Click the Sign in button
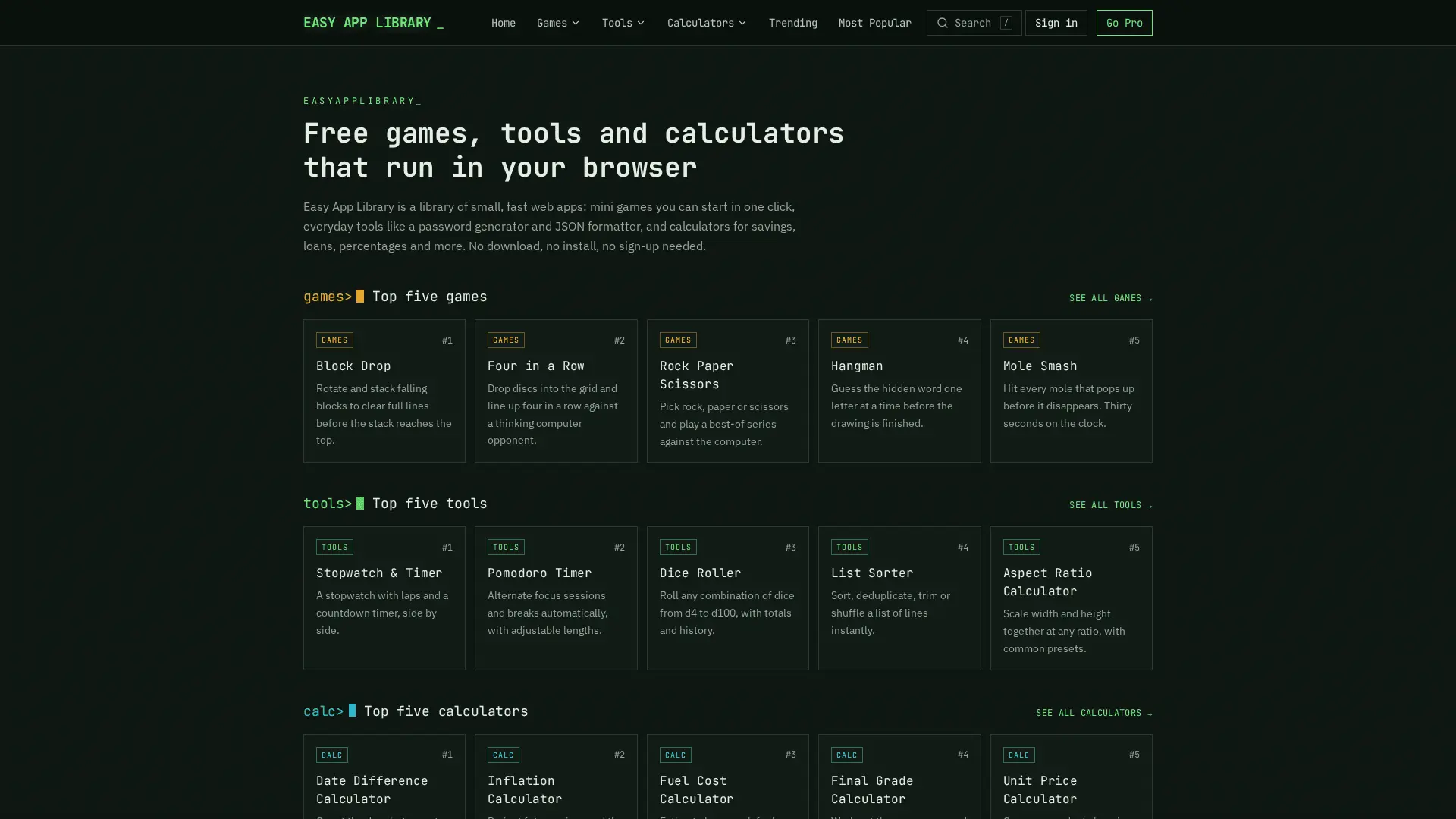 tap(1056, 23)
